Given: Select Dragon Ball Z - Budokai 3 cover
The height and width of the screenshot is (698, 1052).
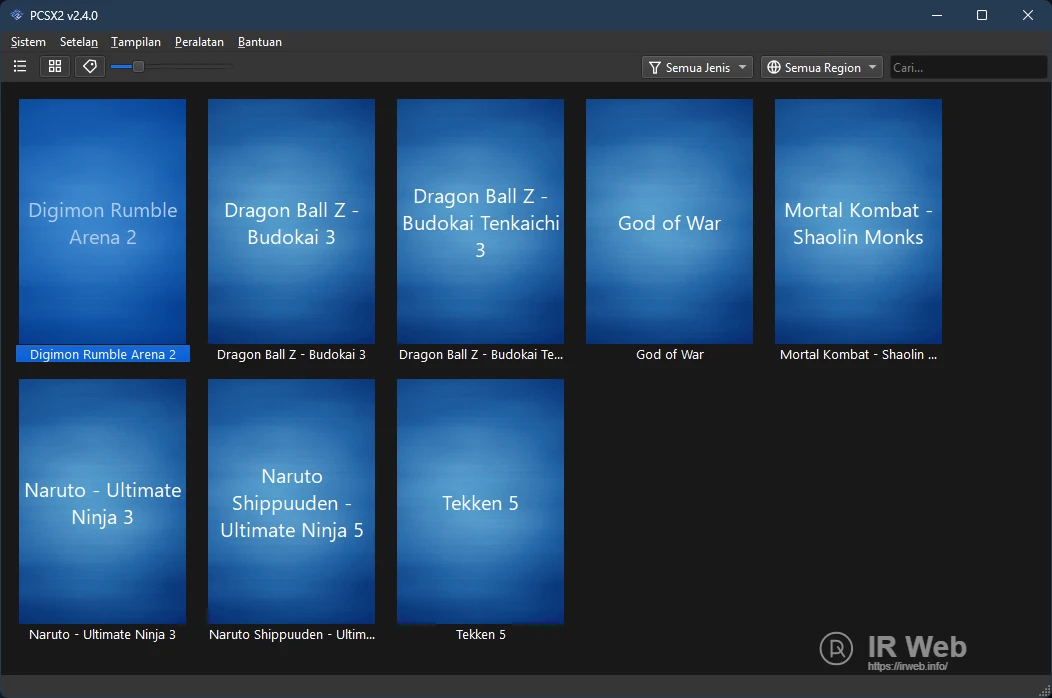Looking at the screenshot, I should click(x=291, y=222).
